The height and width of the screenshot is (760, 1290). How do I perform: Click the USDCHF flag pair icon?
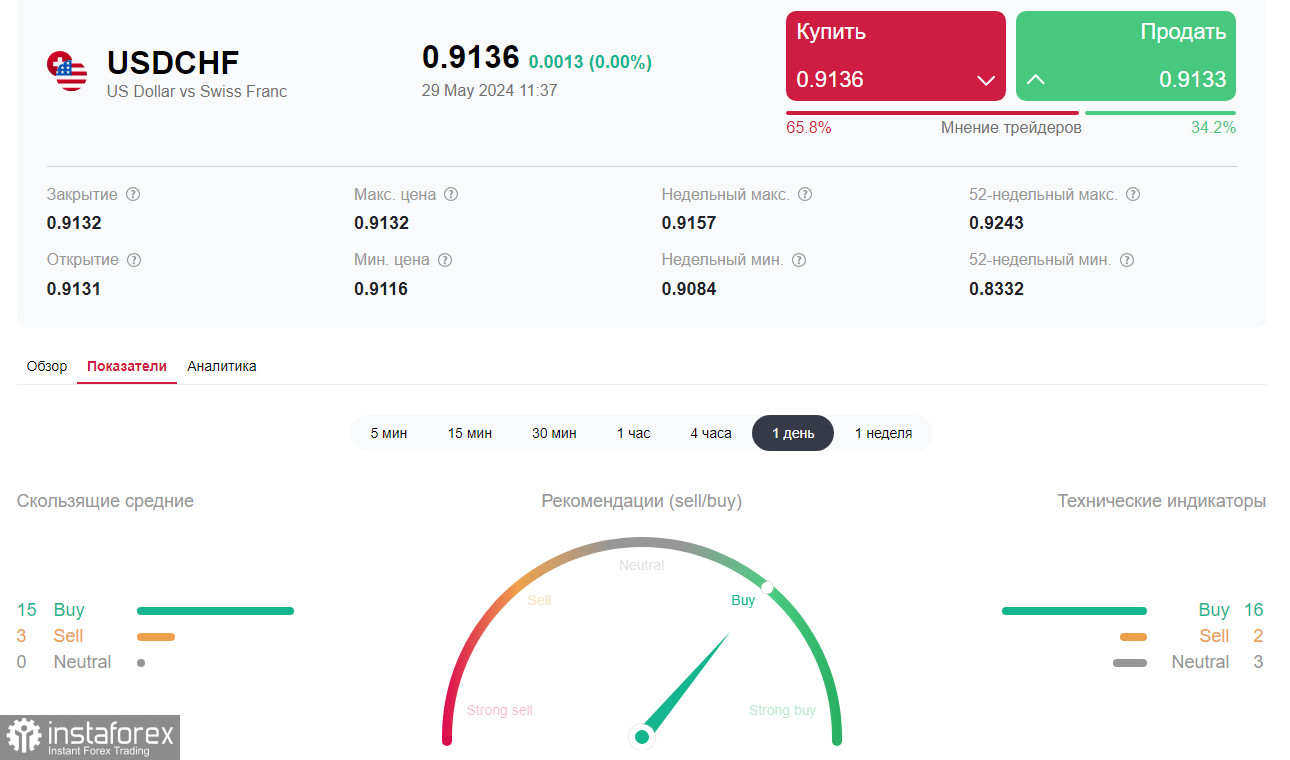tap(67, 71)
